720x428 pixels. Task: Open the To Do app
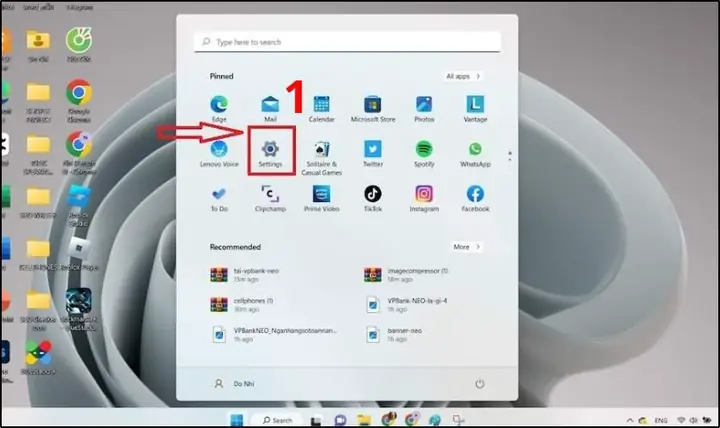[219, 198]
